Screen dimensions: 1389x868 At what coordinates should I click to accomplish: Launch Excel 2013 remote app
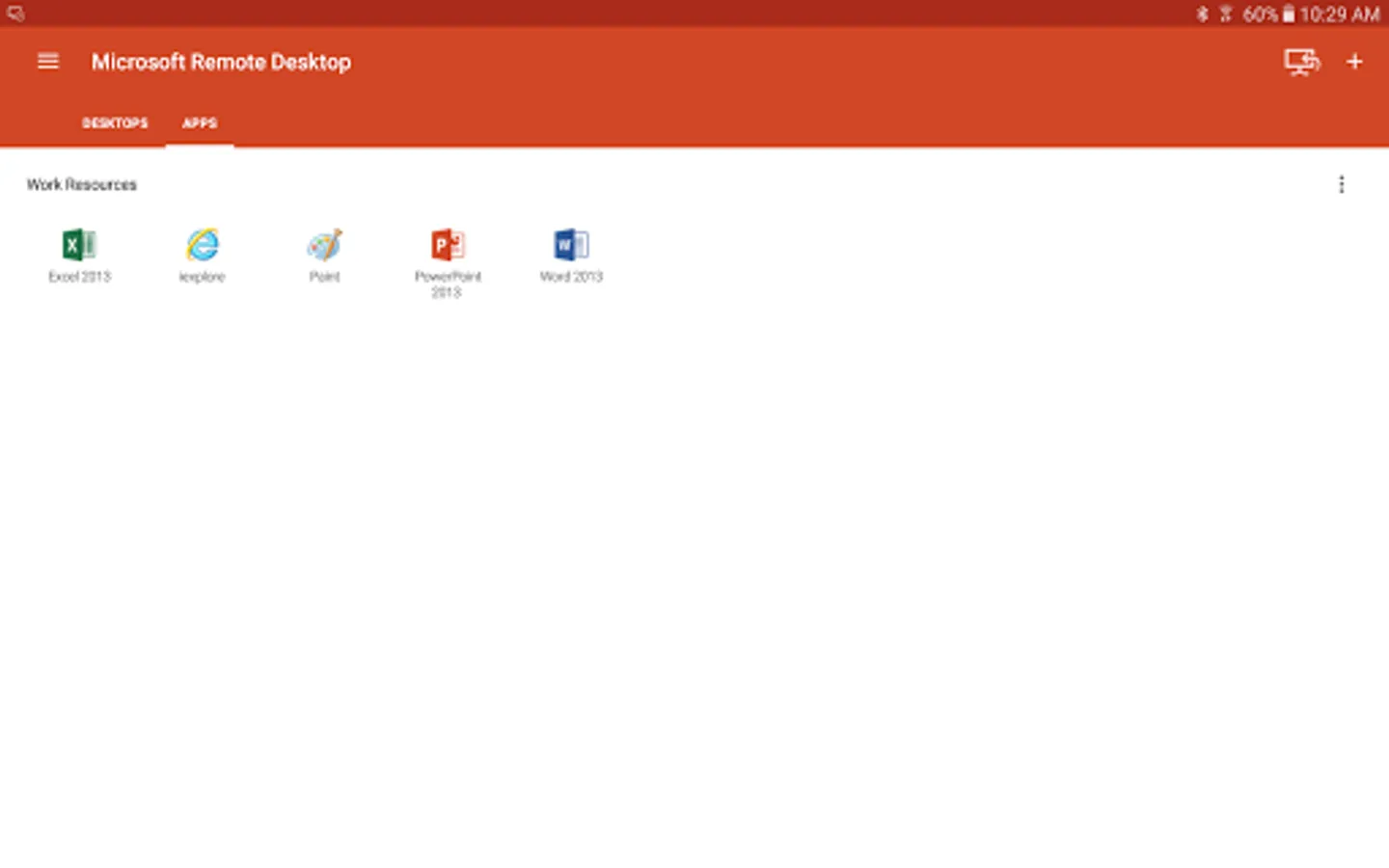(x=80, y=256)
